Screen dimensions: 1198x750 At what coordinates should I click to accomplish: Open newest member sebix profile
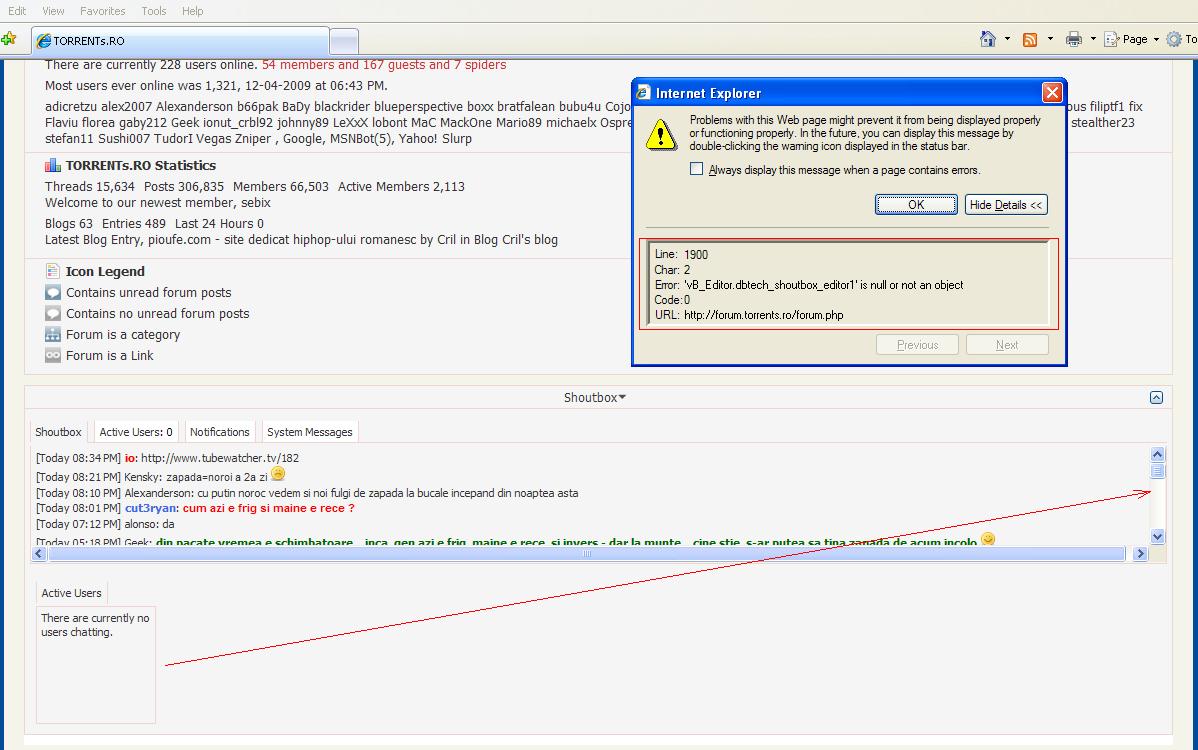click(256, 202)
